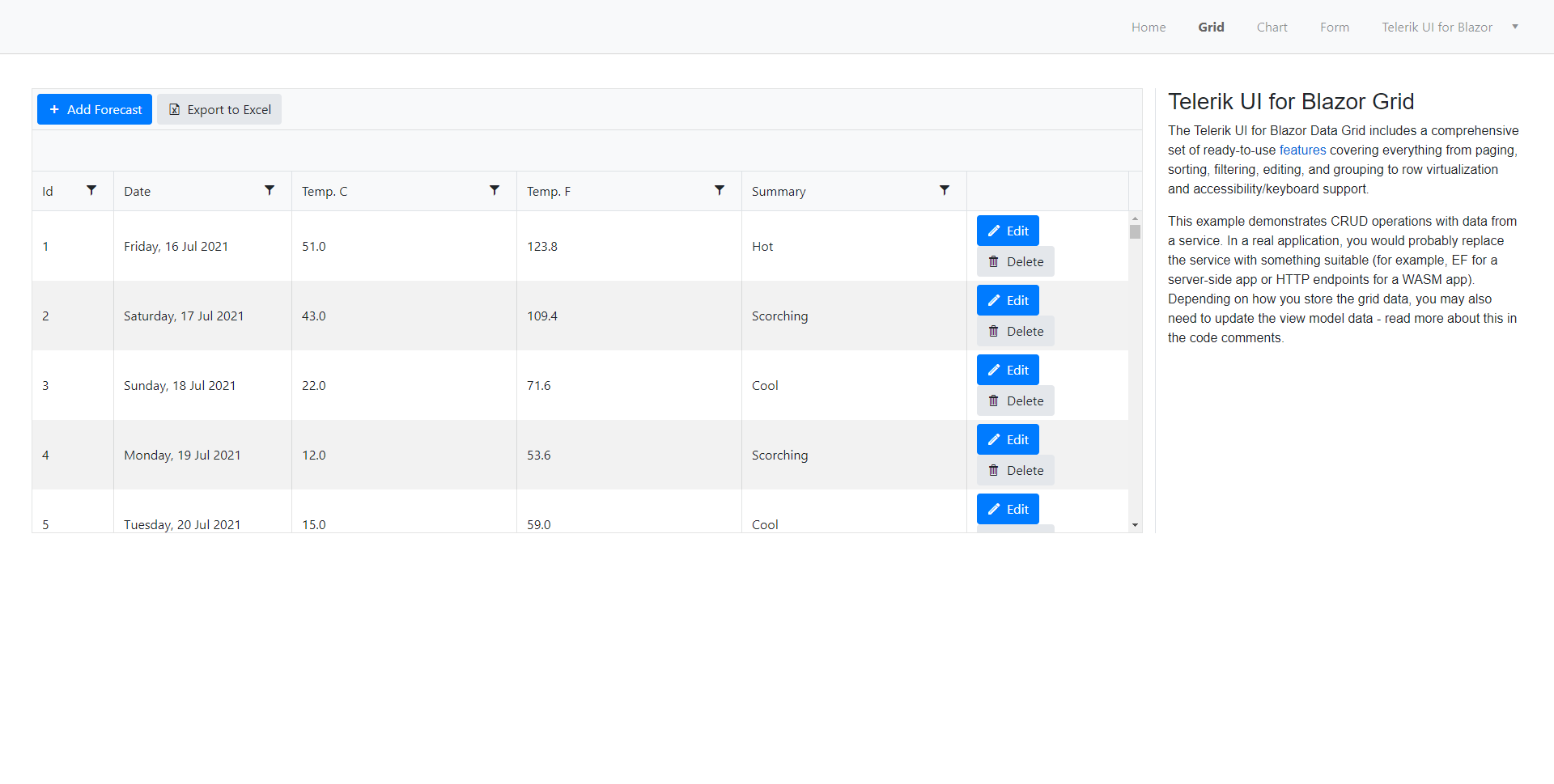Click the grid vertical scrollbar thumb
The width and height of the screenshot is (1554, 784).
click(1135, 231)
